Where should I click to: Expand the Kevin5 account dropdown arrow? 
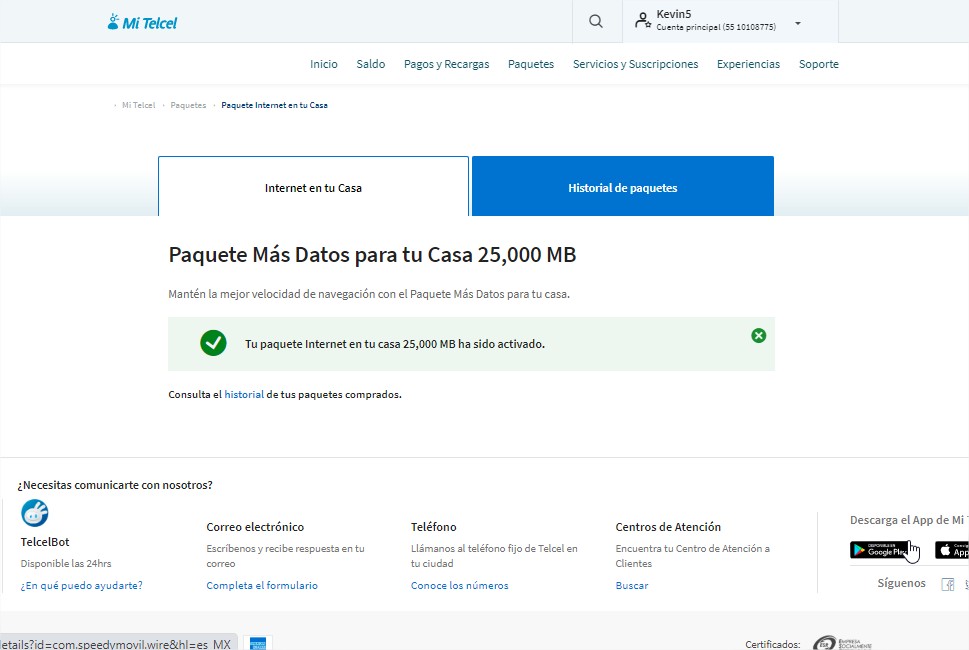pos(797,23)
